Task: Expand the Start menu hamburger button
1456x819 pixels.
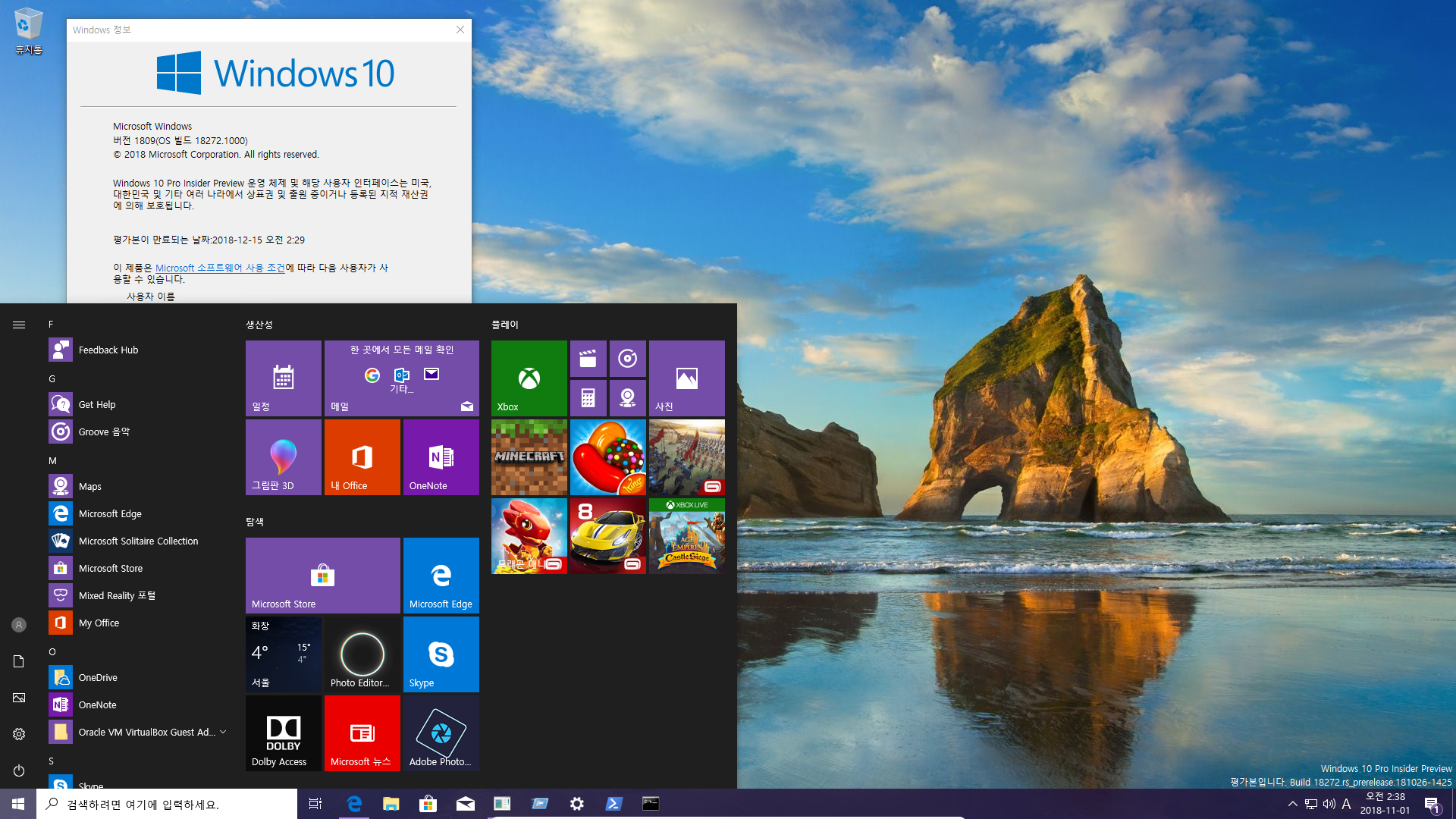Action: point(19,325)
